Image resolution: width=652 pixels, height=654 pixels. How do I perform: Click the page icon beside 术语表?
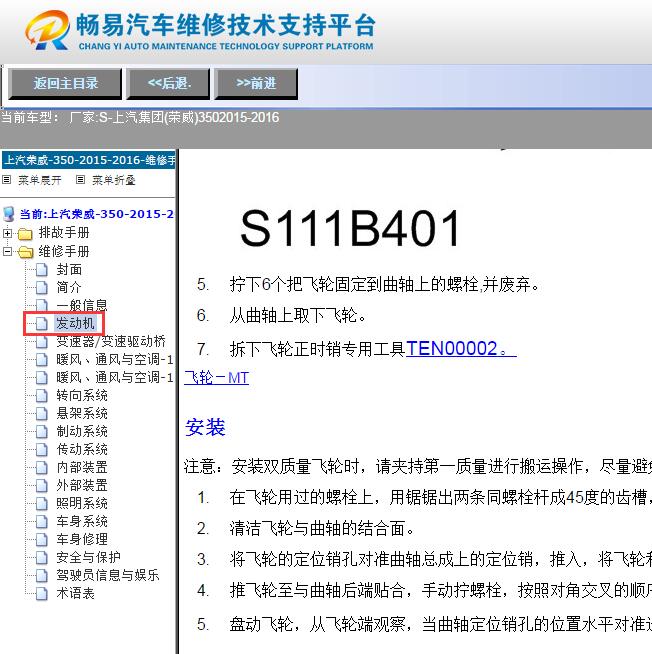[x=42, y=593]
